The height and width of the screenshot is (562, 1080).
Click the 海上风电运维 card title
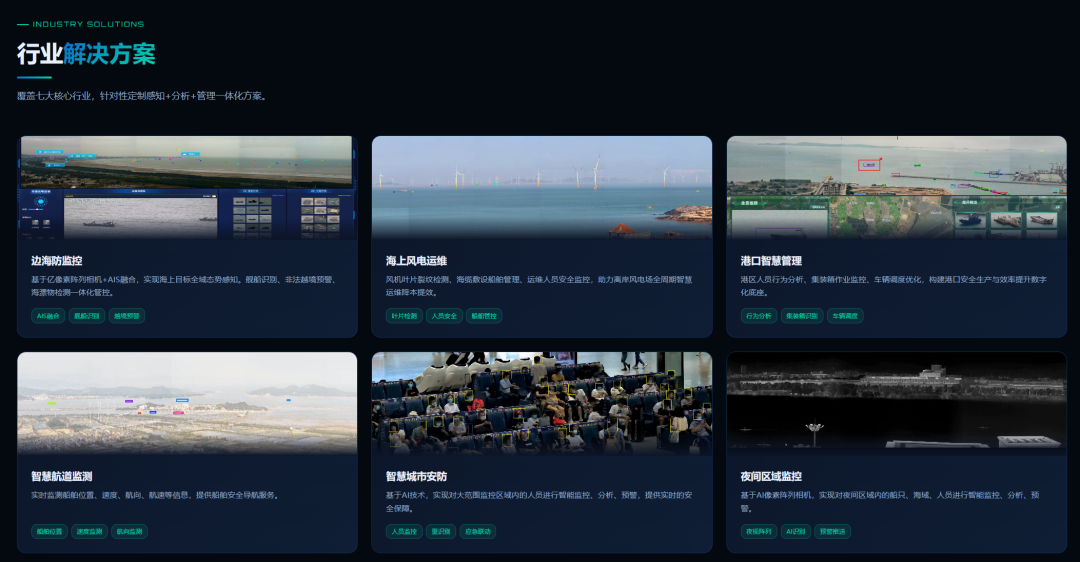416,261
